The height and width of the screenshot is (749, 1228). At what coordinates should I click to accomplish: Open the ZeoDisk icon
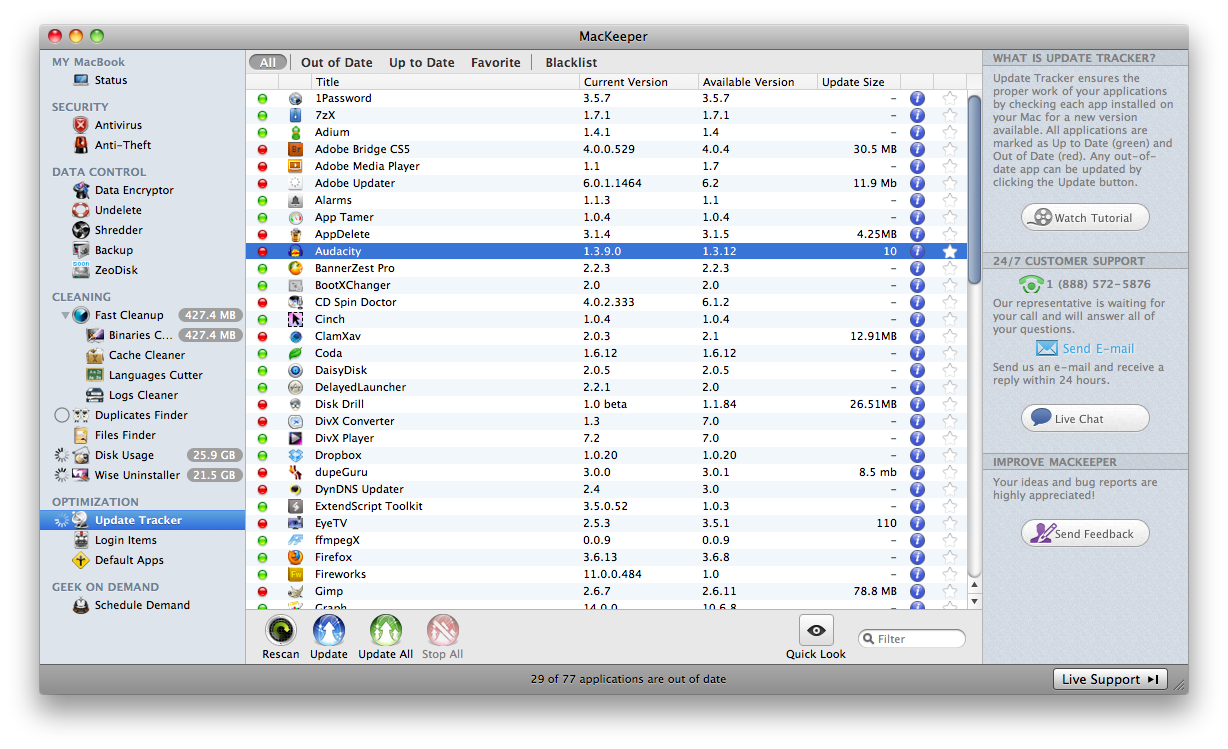[81, 270]
